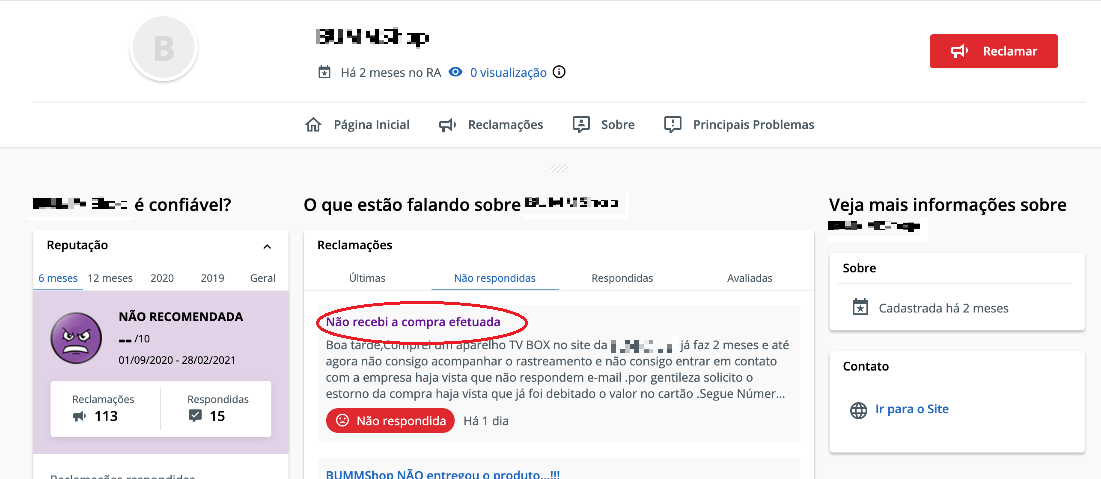Click the megaphone icon on Reclamar button

click(x=960, y=51)
